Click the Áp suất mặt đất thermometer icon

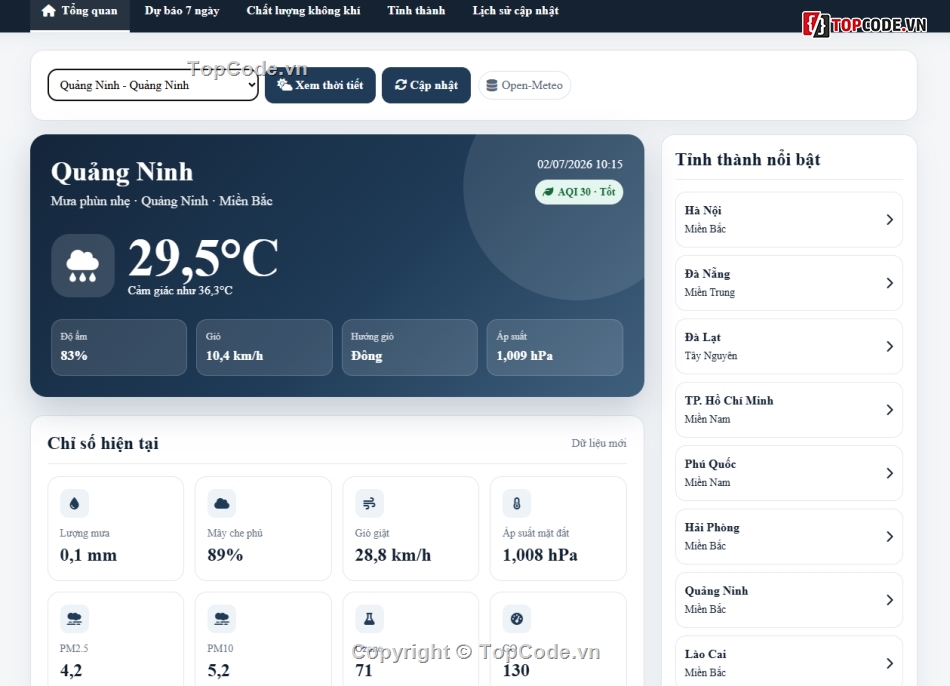[517, 504]
